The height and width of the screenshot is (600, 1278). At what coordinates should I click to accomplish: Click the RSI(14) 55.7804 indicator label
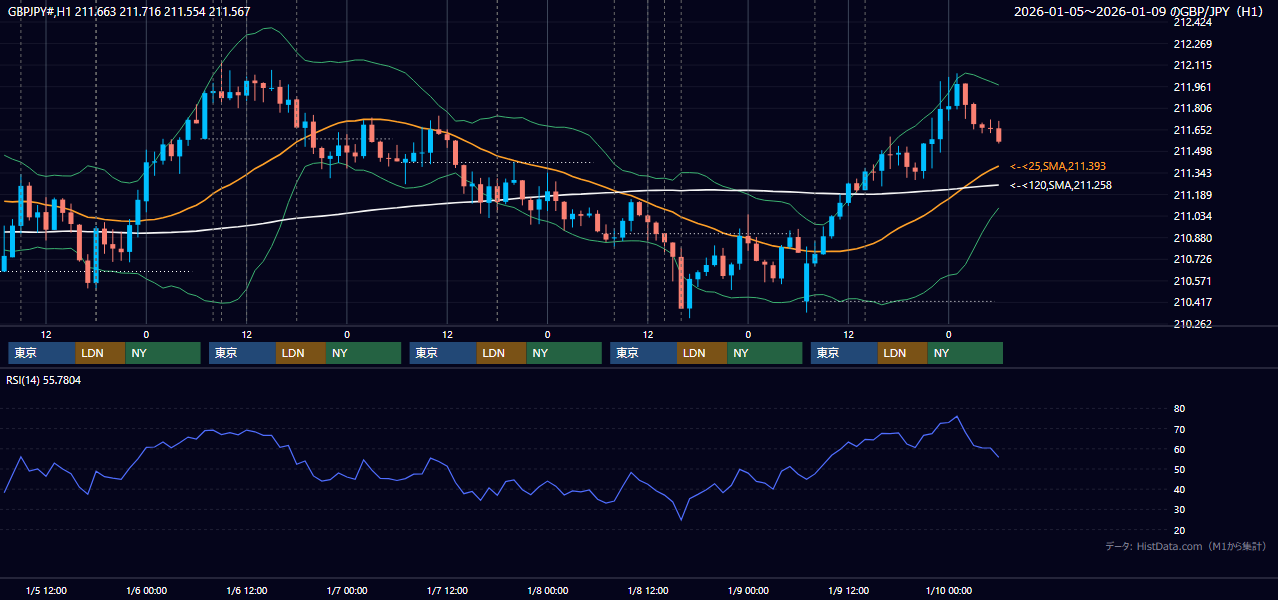44,380
